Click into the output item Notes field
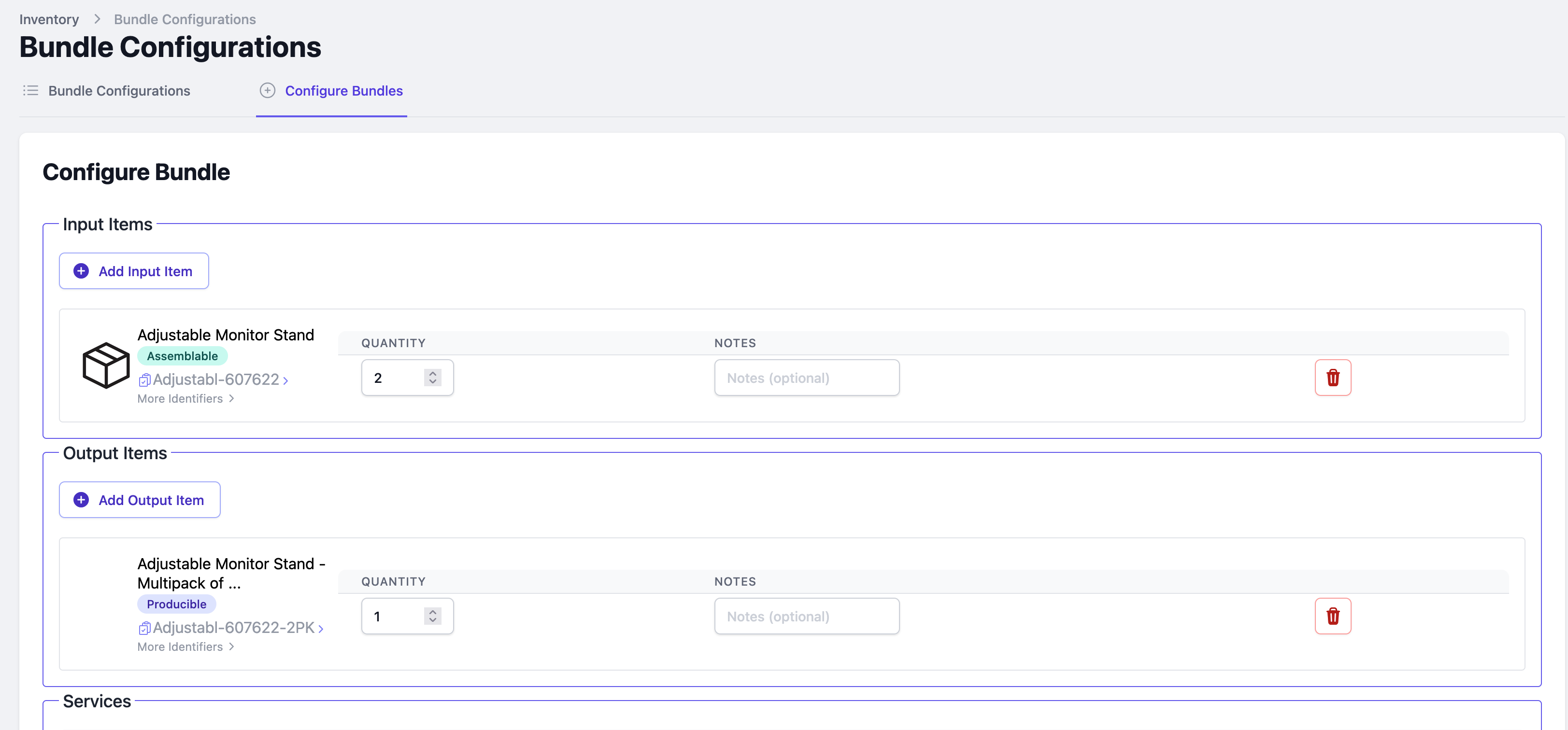This screenshot has height=730, width=1568. [x=807, y=616]
